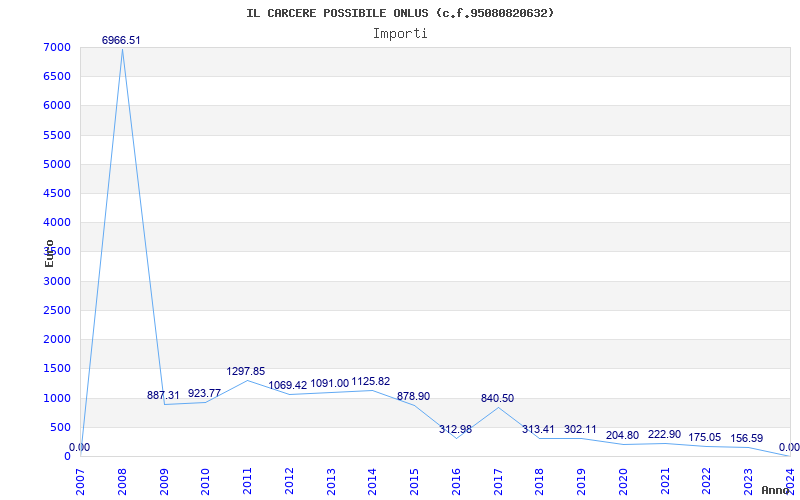
Task: Click data label 156.59
Action: pos(746,439)
